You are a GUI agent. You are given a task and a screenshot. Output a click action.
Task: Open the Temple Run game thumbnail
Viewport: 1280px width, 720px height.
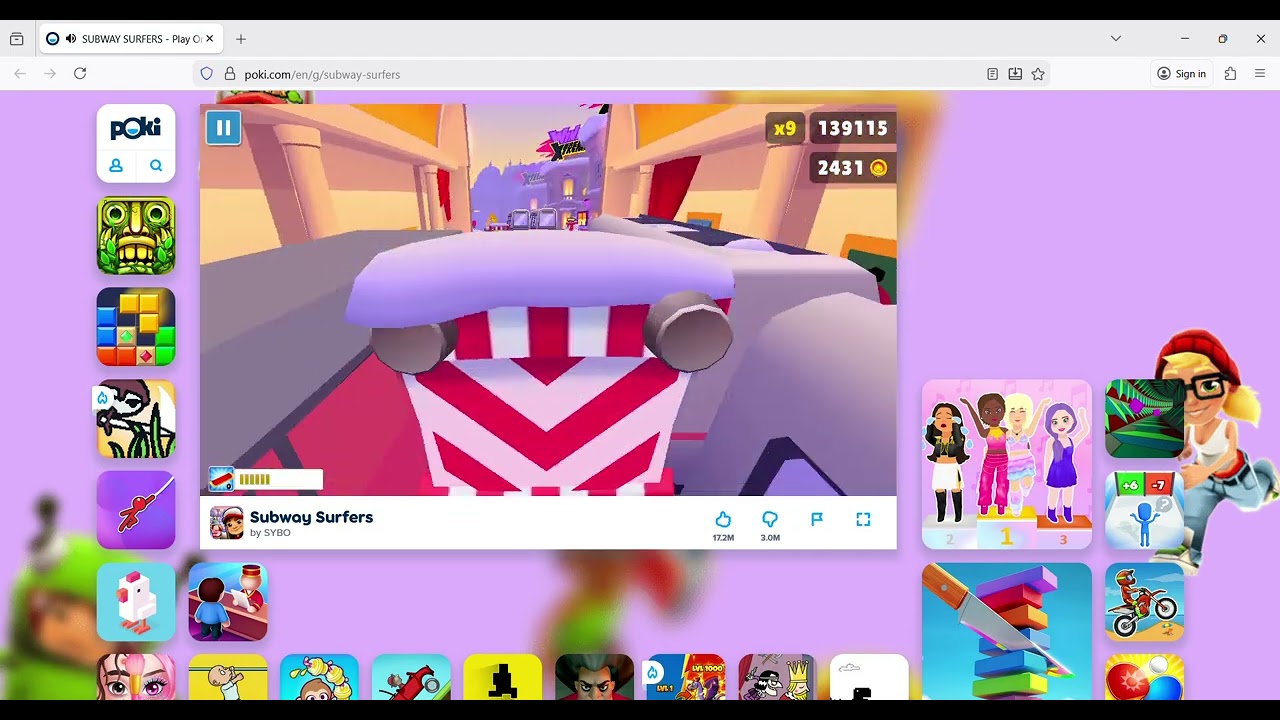point(136,235)
